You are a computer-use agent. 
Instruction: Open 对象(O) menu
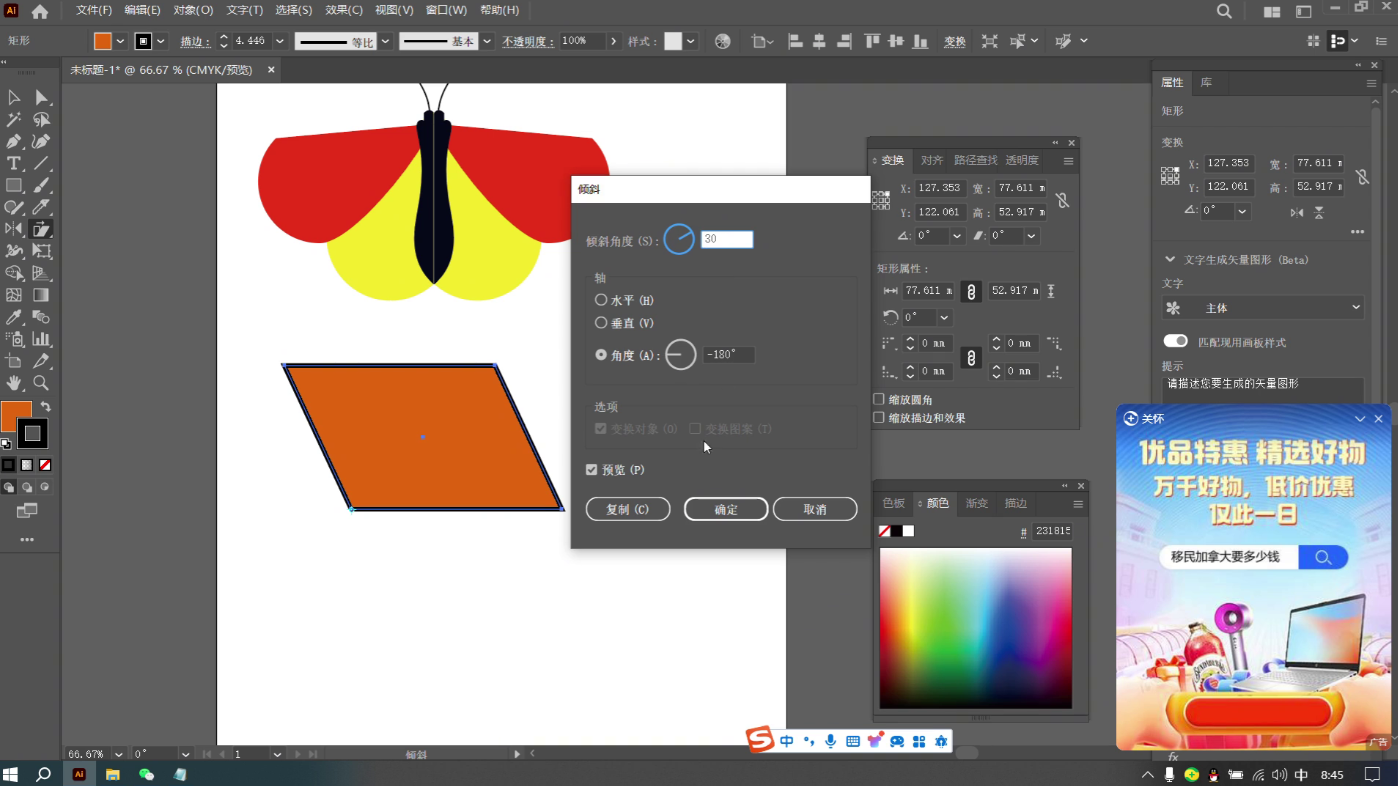click(193, 10)
